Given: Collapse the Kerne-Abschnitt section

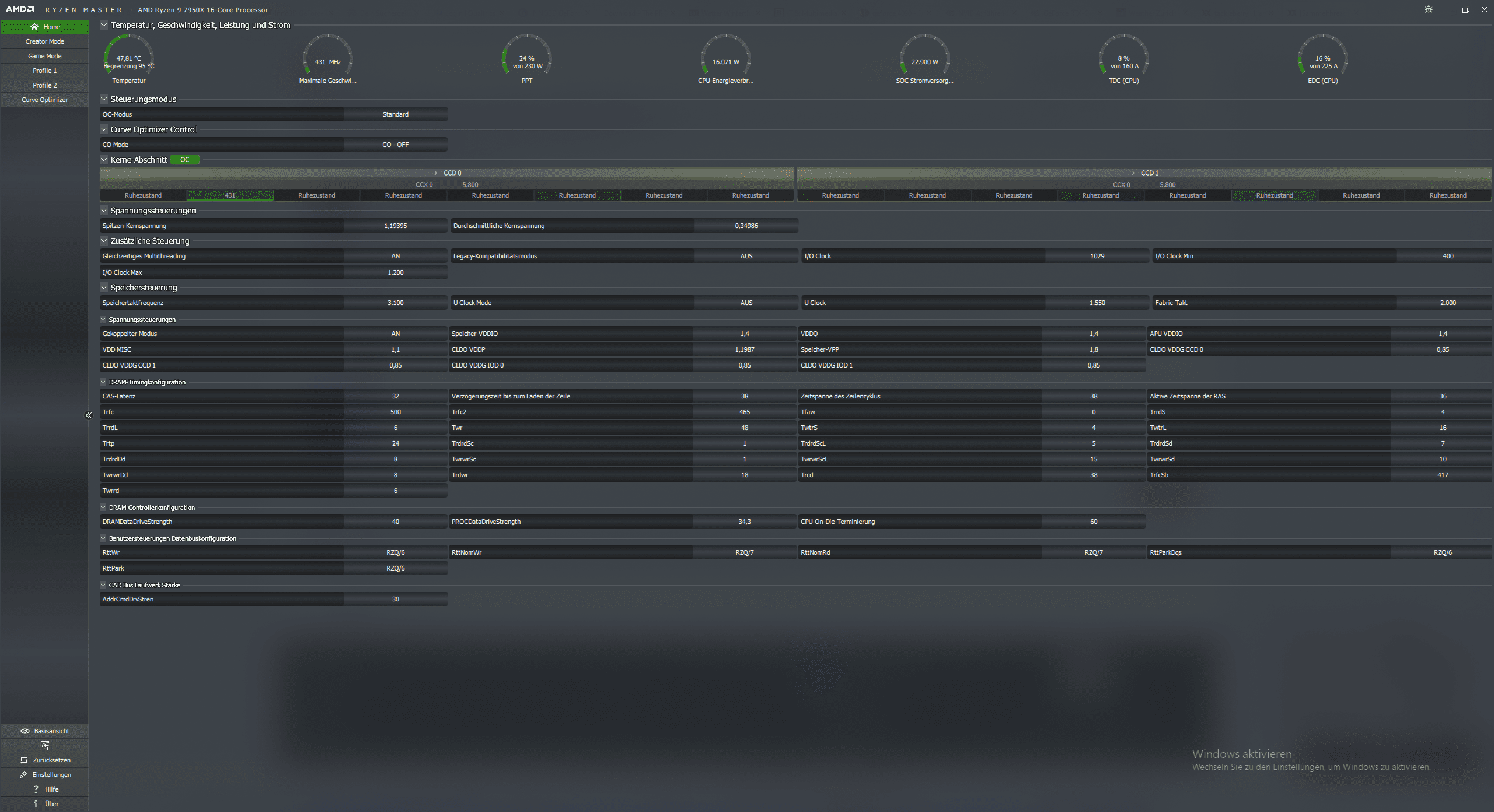Looking at the screenshot, I should (104, 160).
